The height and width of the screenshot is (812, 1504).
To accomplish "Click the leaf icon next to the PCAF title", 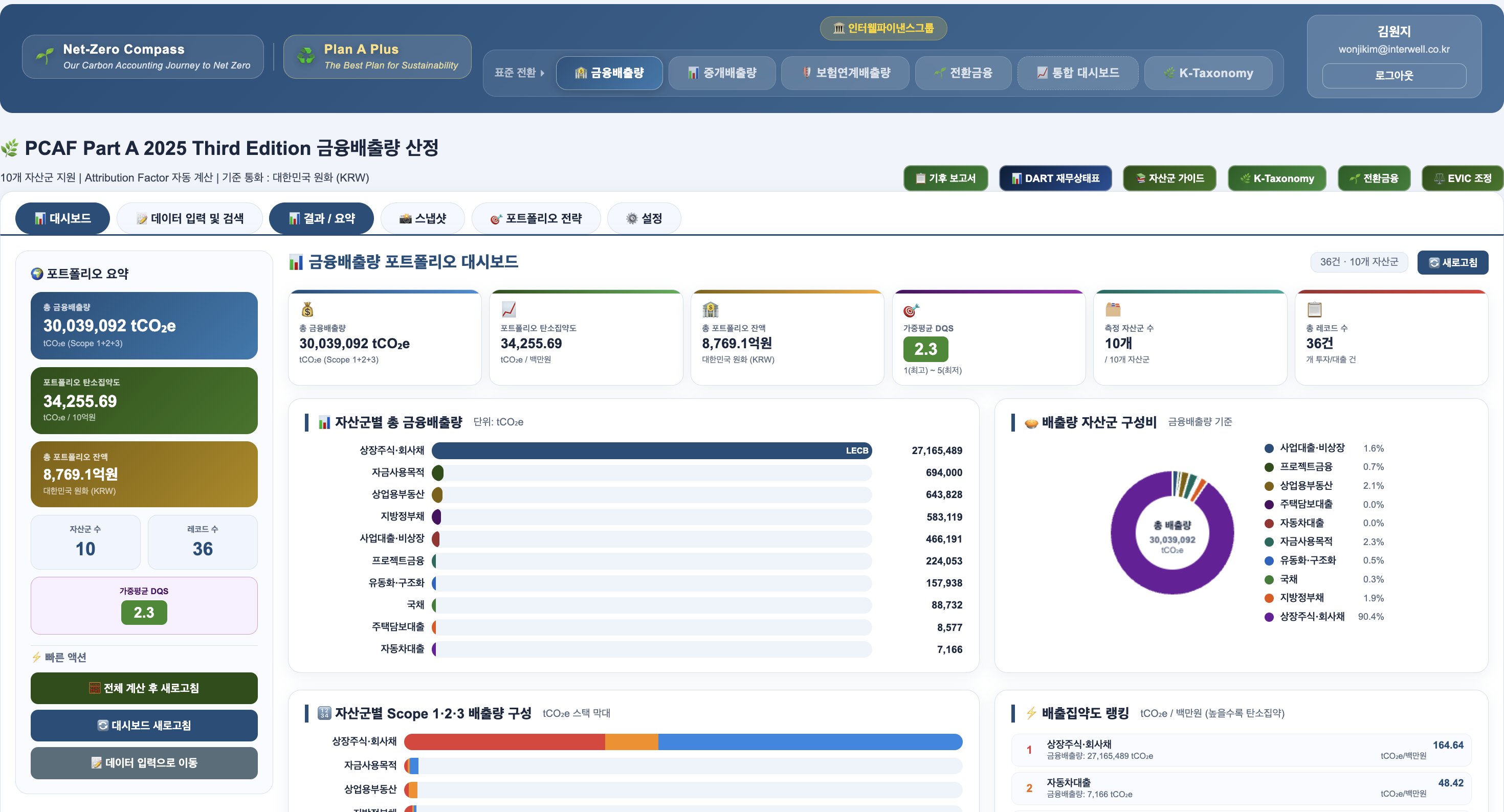I will (x=10, y=148).
